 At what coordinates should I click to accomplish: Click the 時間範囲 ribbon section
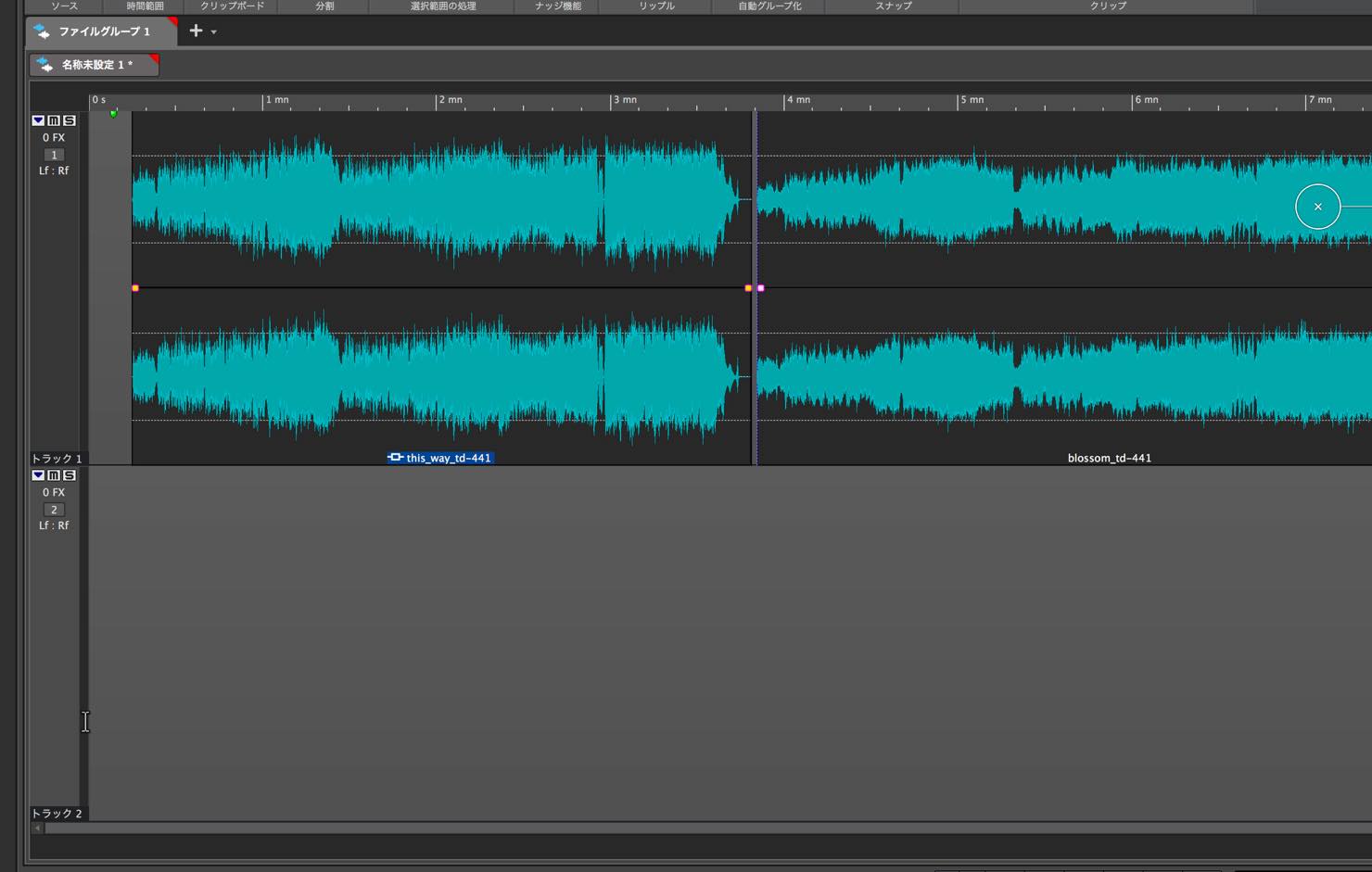(x=146, y=6)
